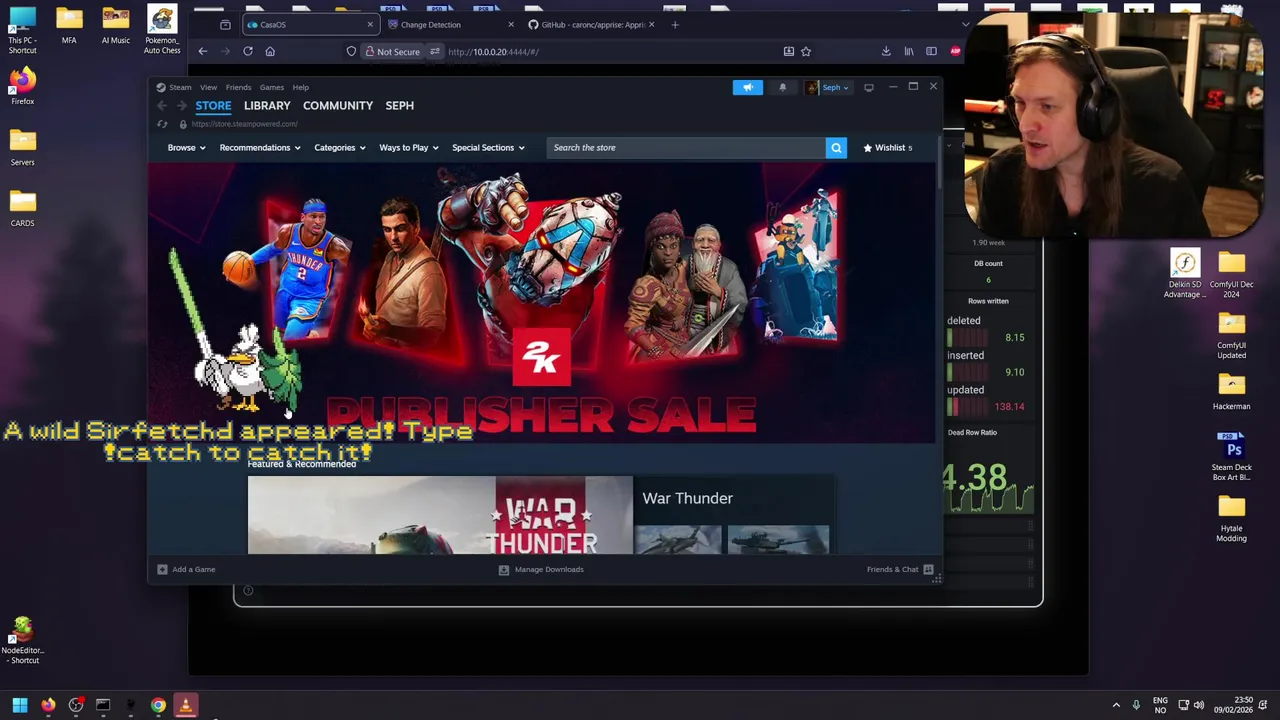Screen dimensions: 1280x720
Task: Expand the Browse store dropdown
Action: [186, 148]
